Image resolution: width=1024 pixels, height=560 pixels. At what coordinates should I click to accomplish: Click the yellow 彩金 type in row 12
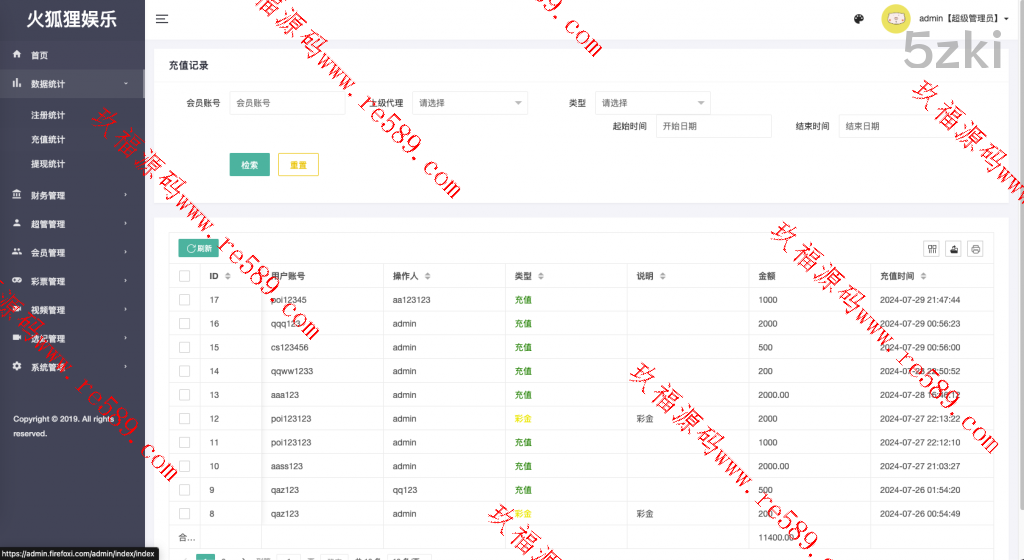pos(523,418)
